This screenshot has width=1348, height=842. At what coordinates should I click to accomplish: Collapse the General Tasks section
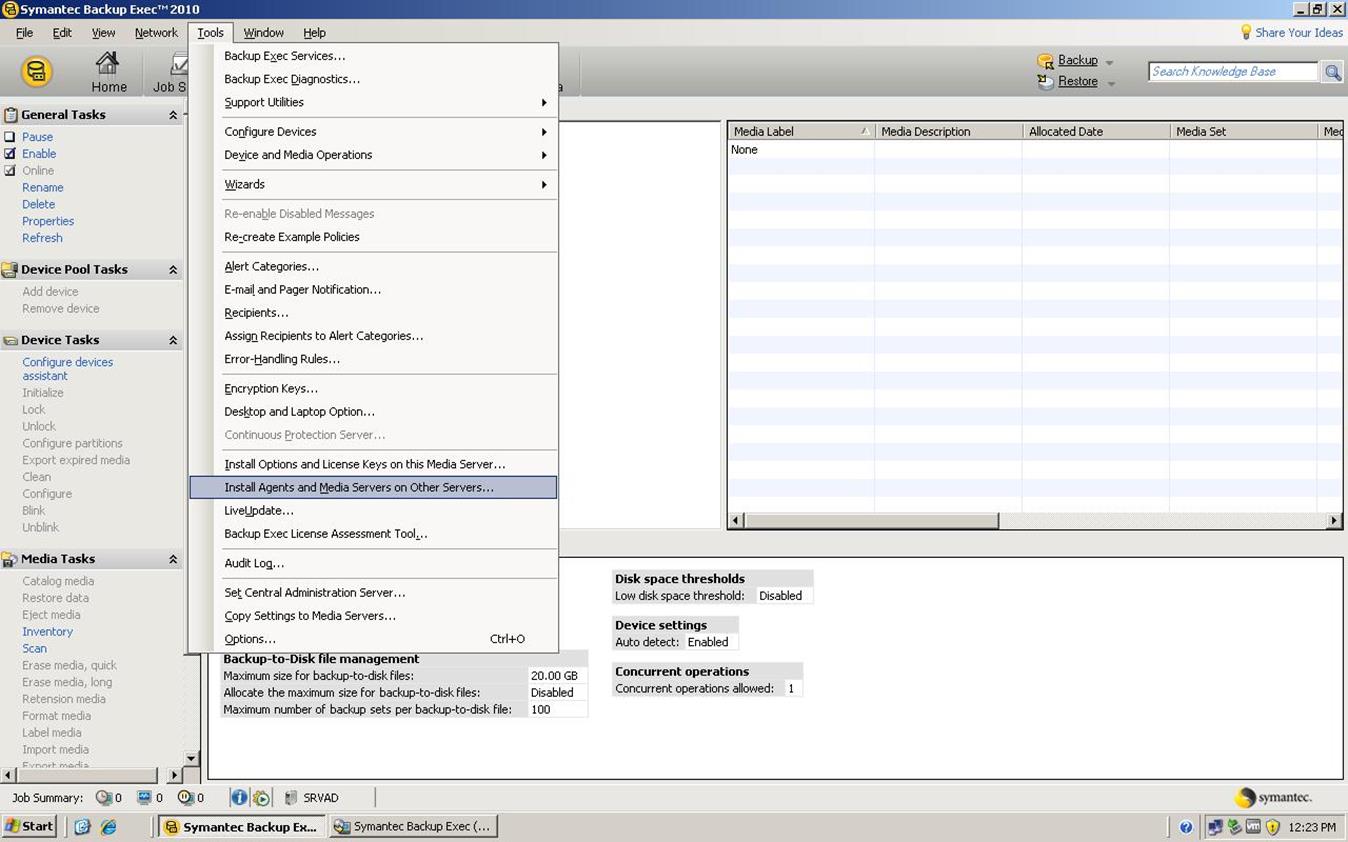click(x=173, y=115)
